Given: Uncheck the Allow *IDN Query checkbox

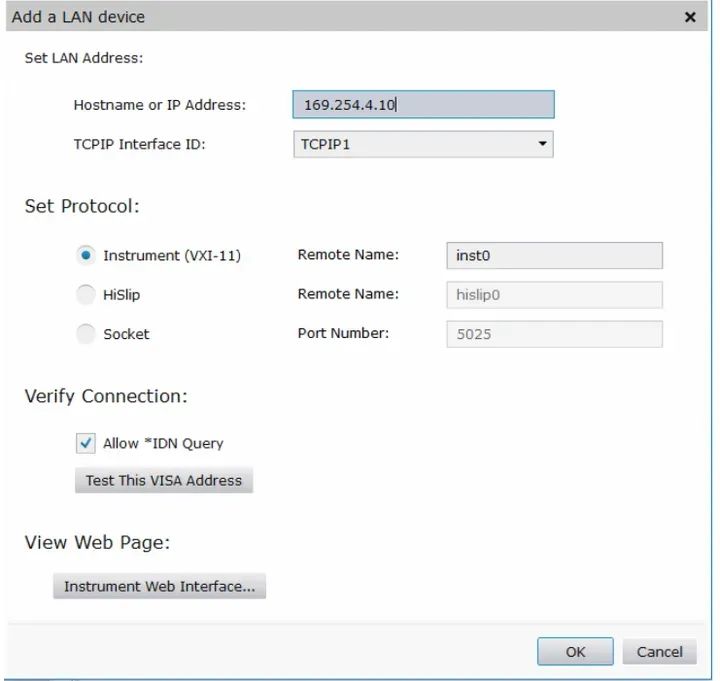Looking at the screenshot, I should pyautogui.click(x=86, y=443).
